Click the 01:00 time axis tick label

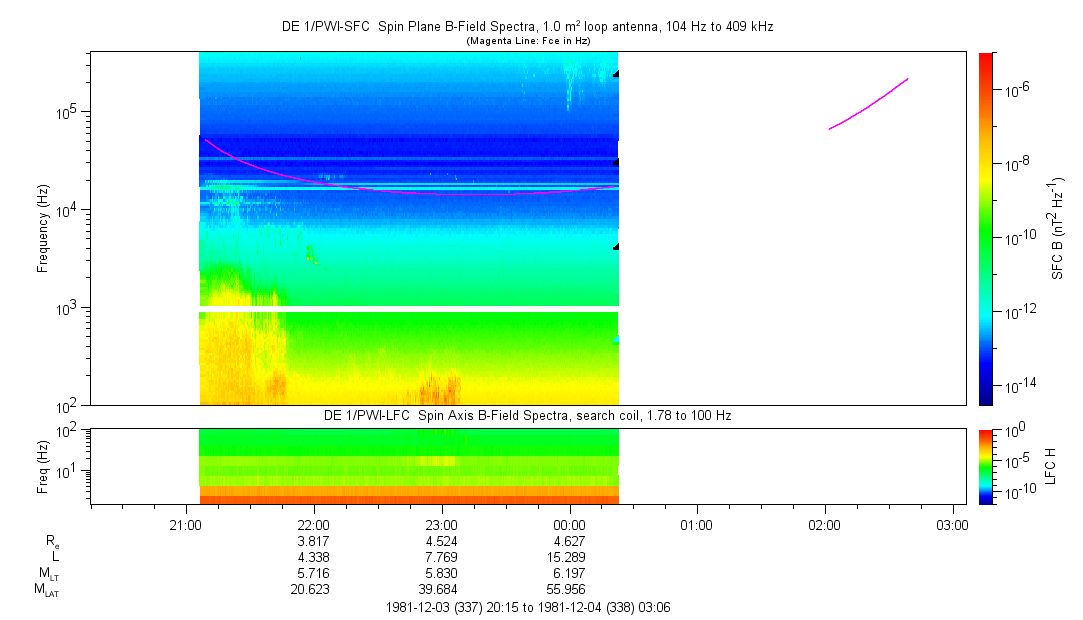(697, 523)
